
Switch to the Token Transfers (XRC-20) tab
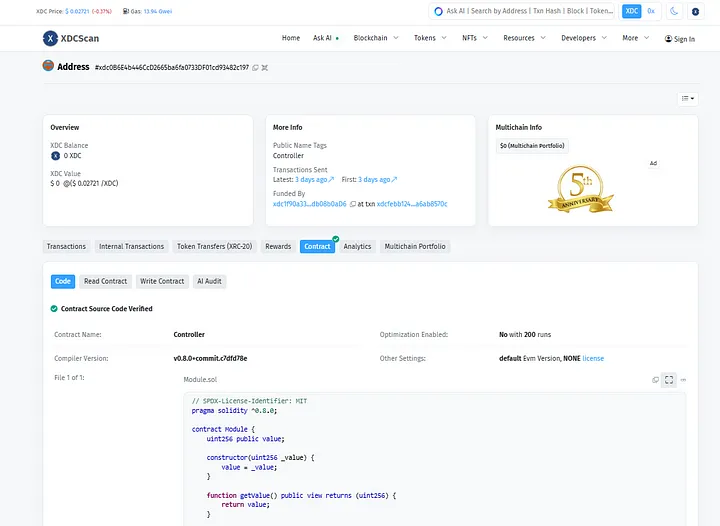click(214, 246)
